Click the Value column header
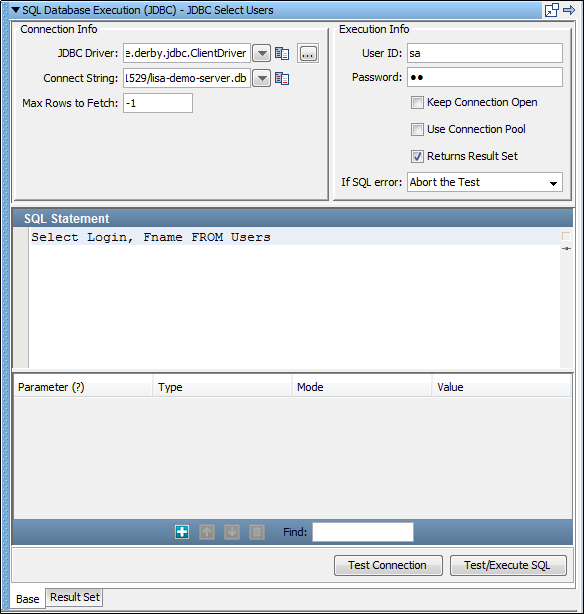Viewport: 584px width, 614px height. [x=501, y=387]
